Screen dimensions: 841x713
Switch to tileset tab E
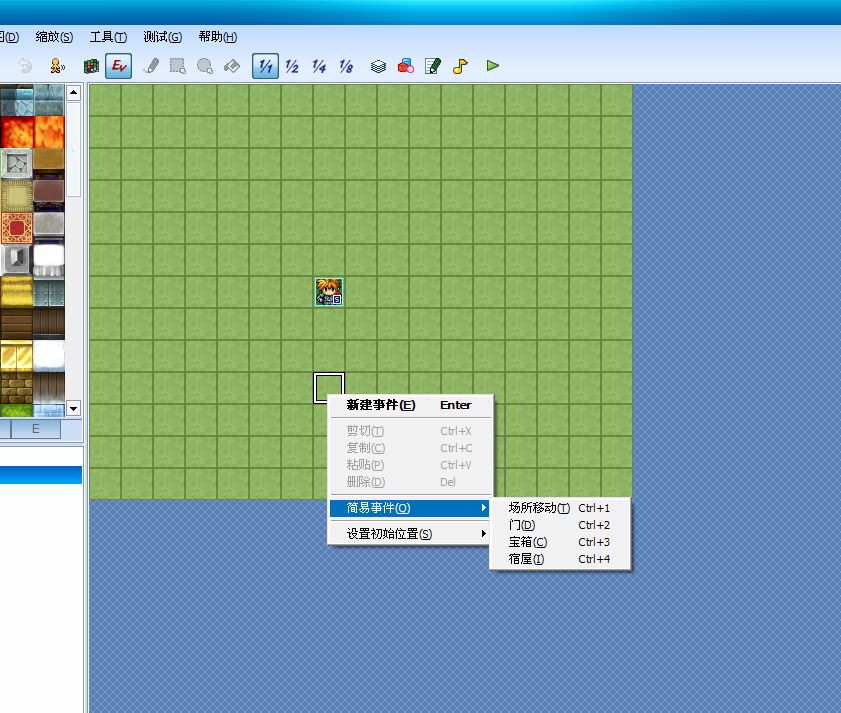[x=35, y=429]
